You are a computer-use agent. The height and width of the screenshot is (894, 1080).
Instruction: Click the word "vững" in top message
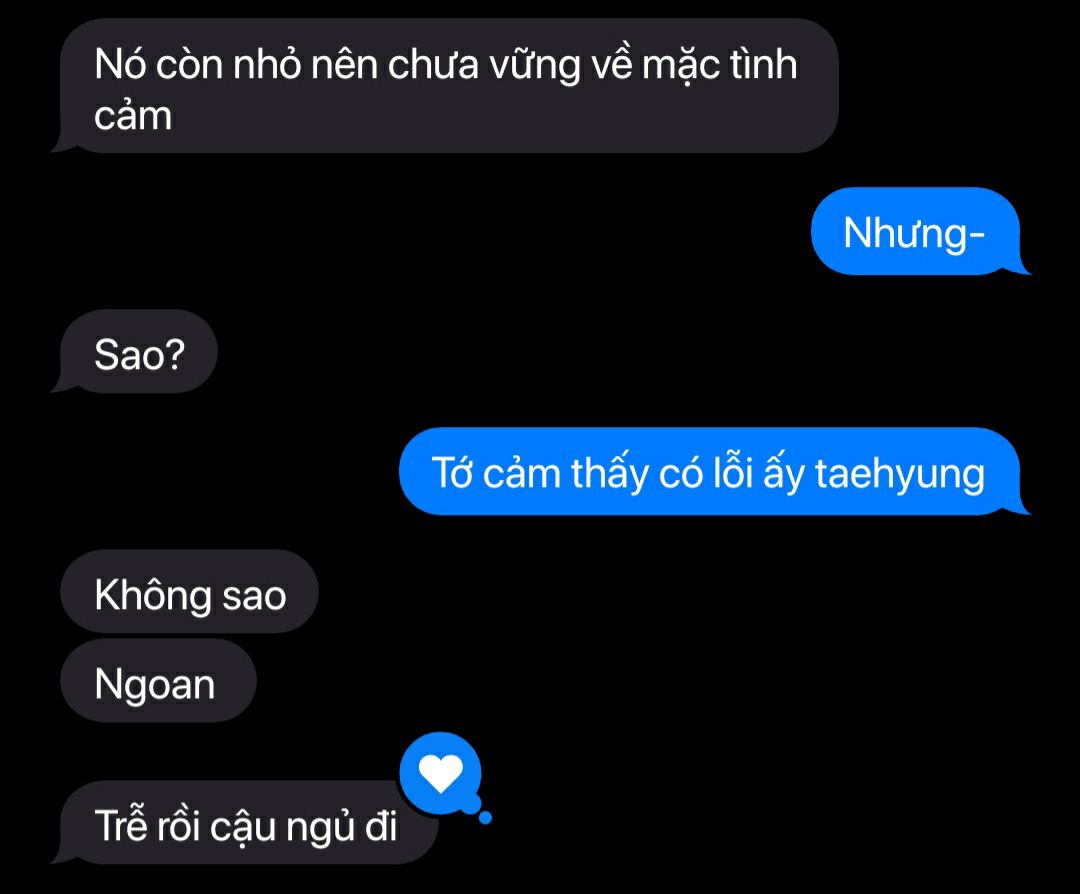pos(534,65)
